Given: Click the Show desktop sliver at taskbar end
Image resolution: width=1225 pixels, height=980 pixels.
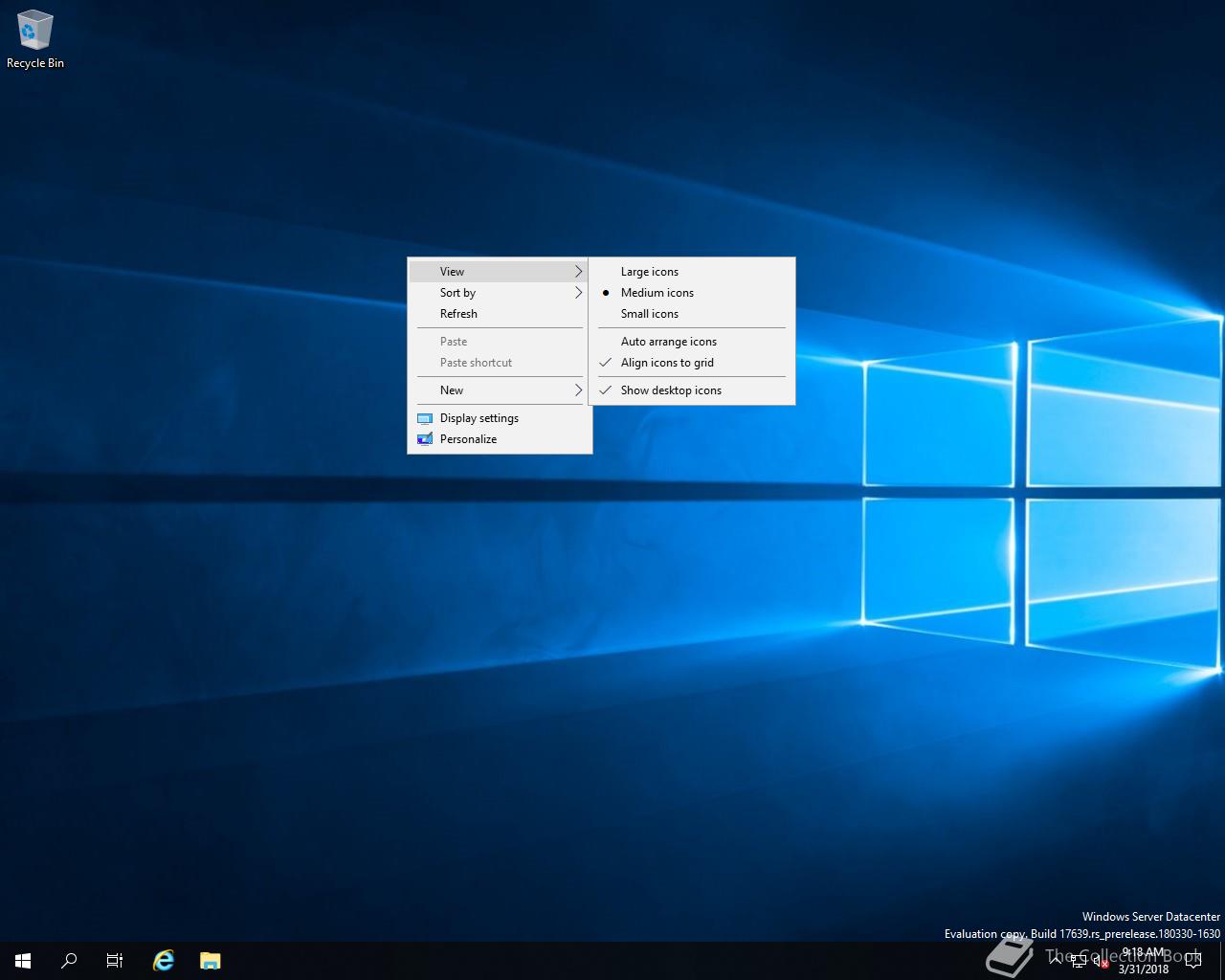Looking at the screenshot, I should [1222, 961].
